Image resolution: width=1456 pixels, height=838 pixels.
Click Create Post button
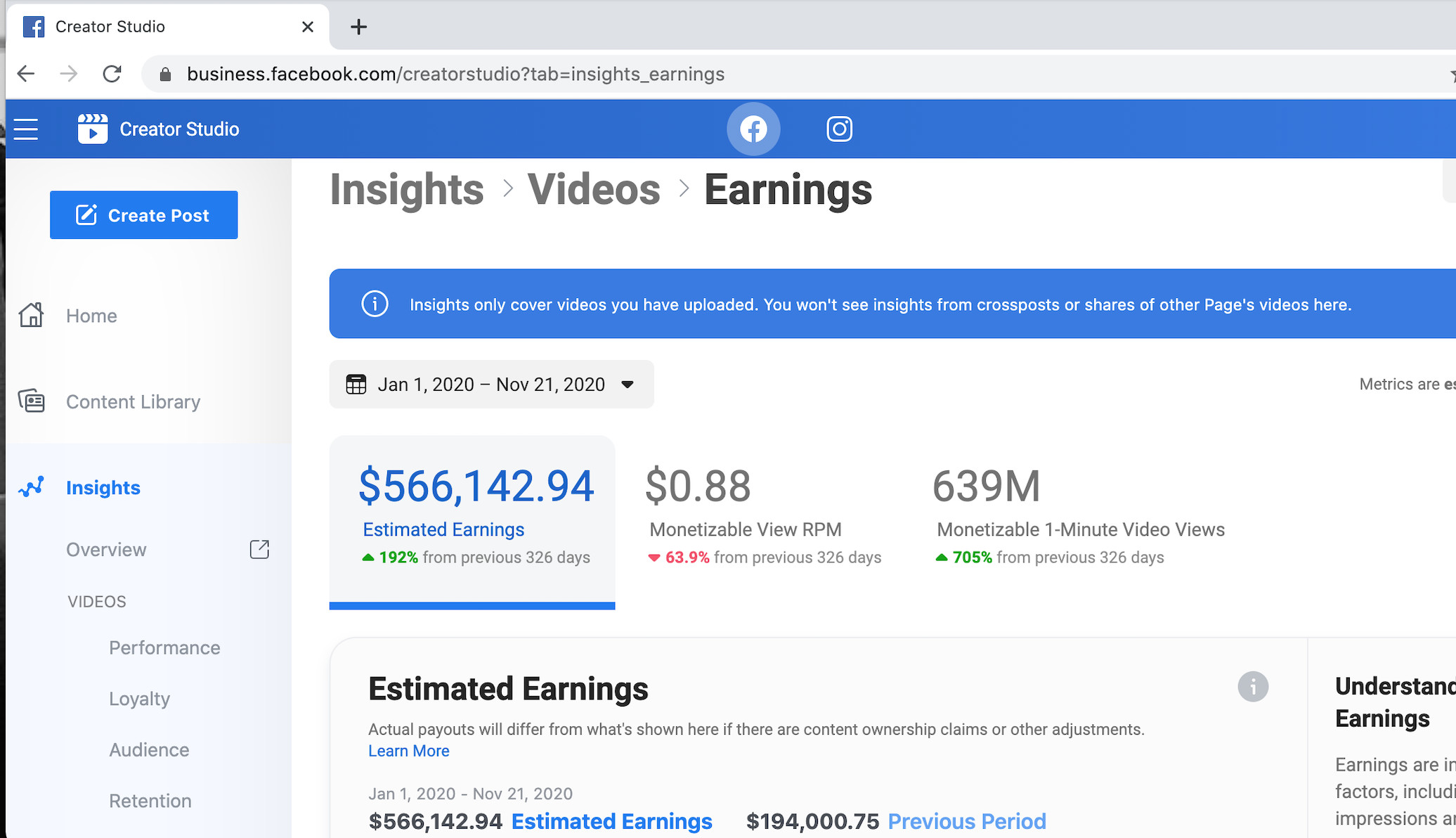143,215
